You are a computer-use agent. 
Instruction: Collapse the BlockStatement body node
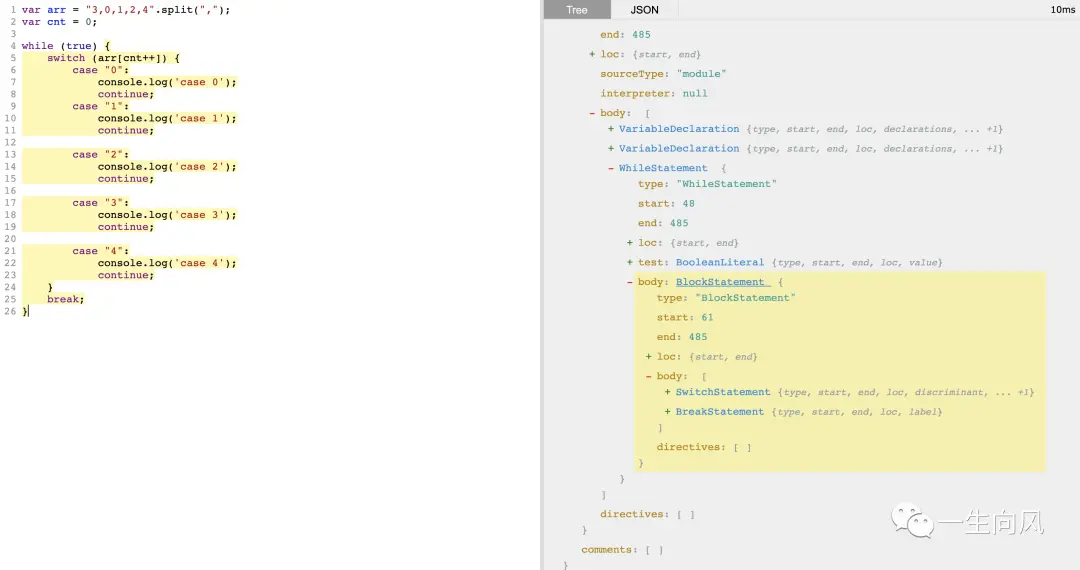(x=630, y=282)
